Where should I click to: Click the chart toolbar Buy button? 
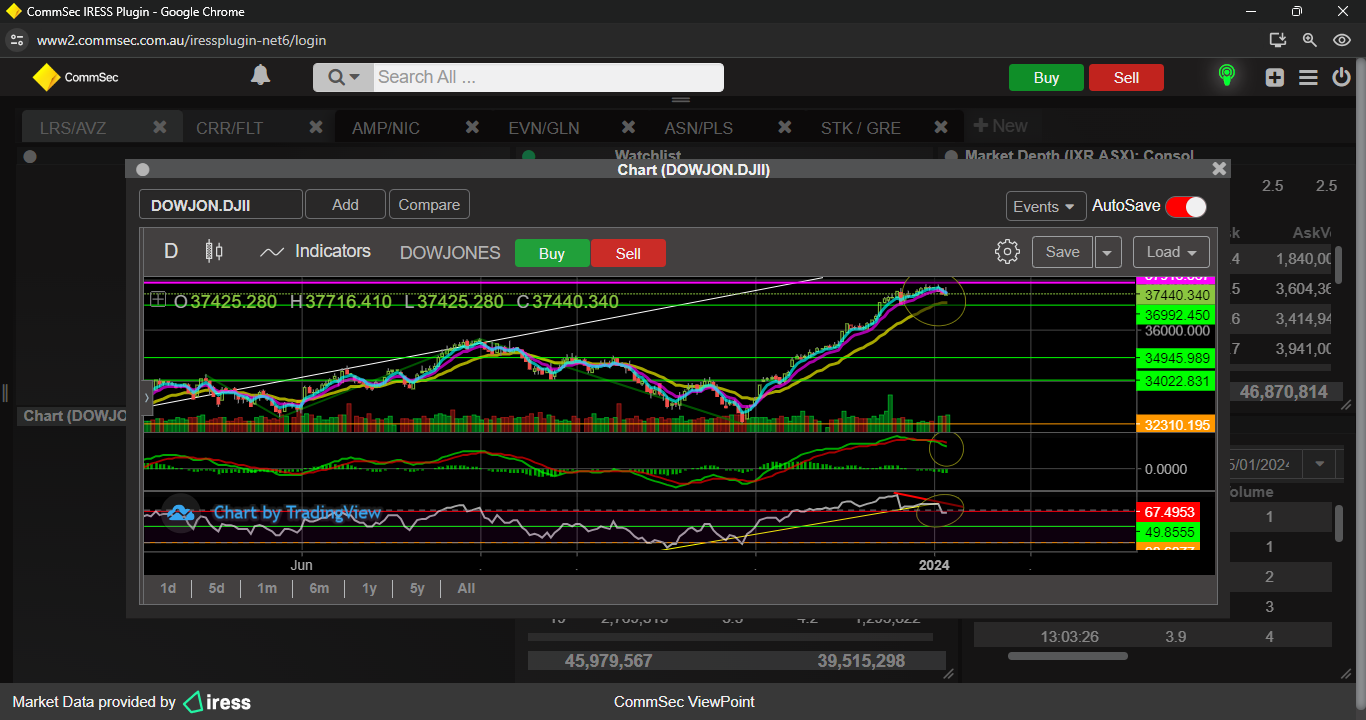552,253
